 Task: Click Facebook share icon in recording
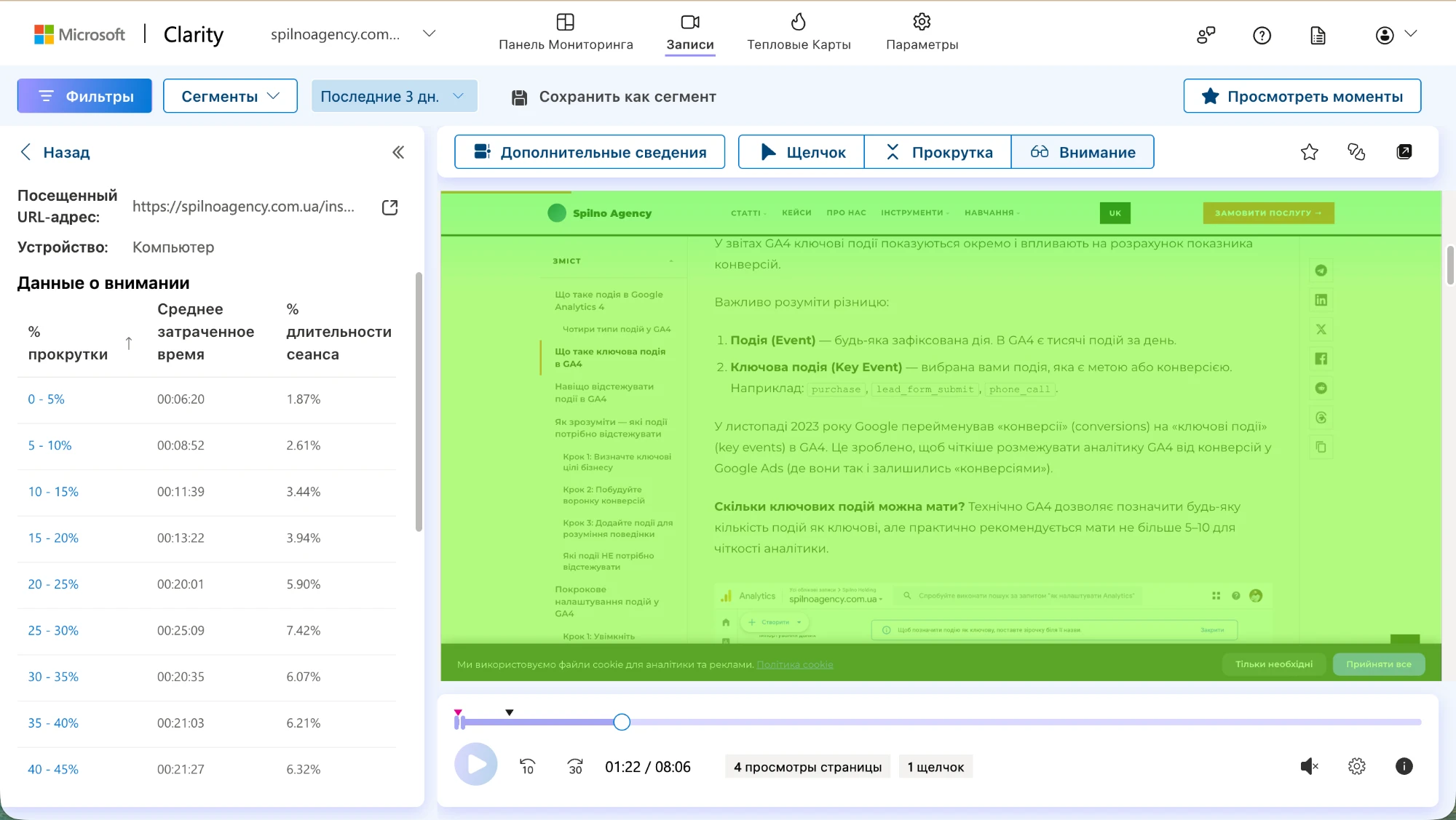[x=1321, y=359]
